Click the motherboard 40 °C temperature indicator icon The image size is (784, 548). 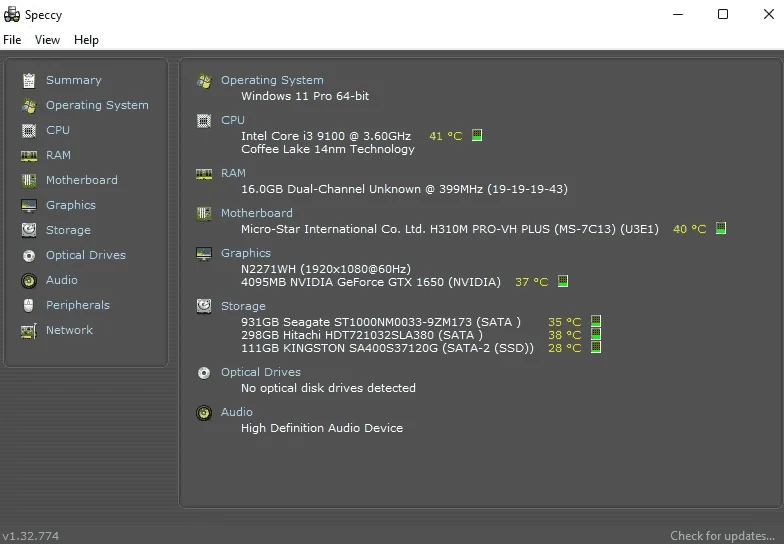tap(720, 228)
